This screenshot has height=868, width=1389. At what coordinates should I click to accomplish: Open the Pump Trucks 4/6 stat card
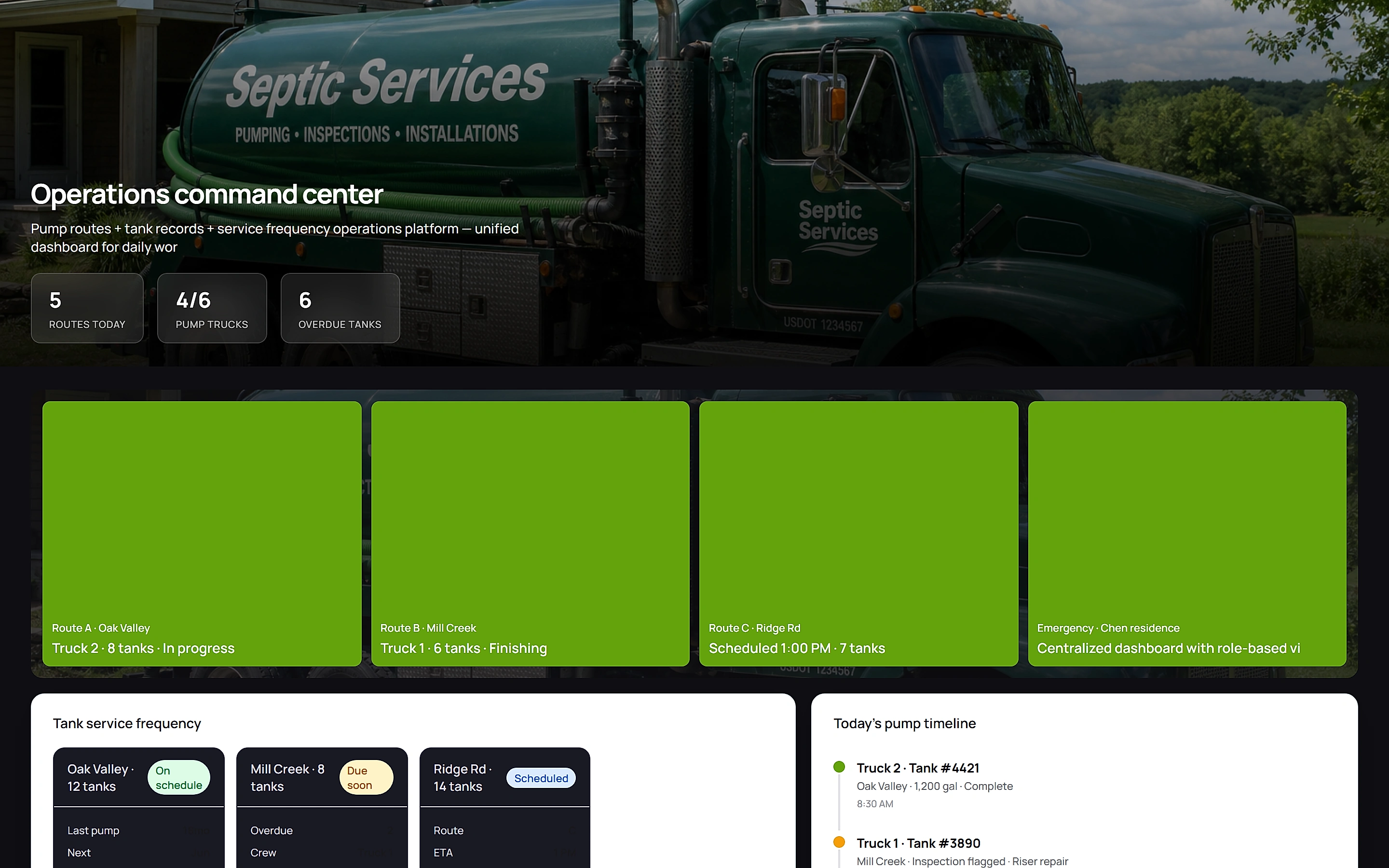click(212, 308)
